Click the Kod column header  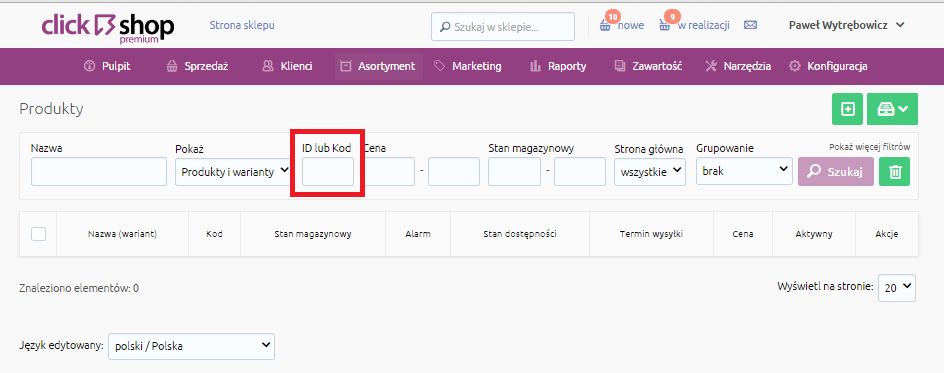[214, 234]
